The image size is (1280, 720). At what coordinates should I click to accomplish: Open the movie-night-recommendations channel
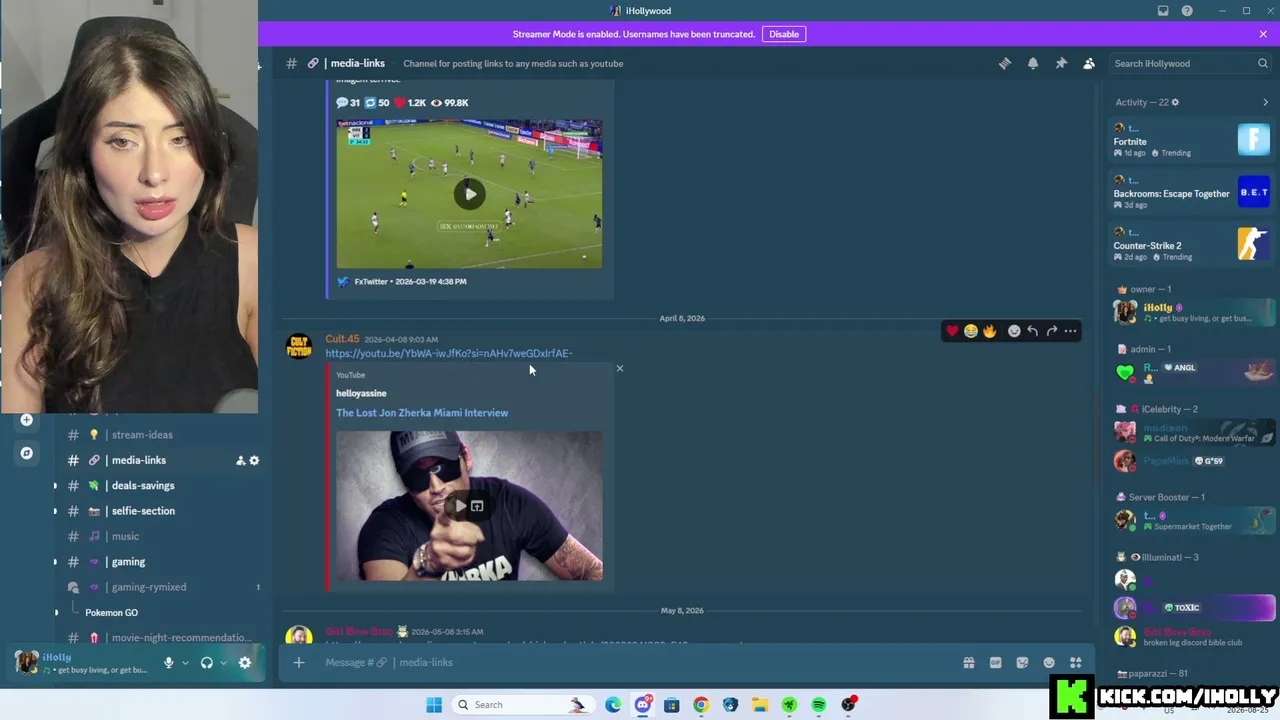(x=181, y=637)
